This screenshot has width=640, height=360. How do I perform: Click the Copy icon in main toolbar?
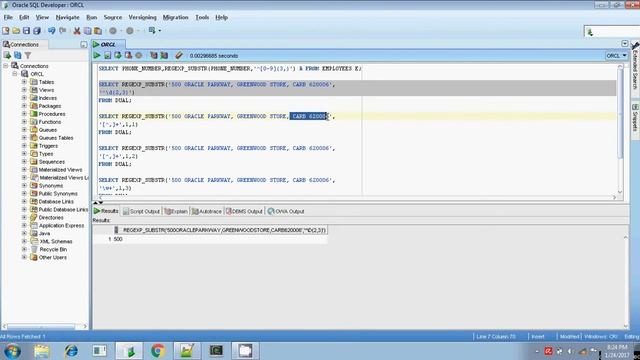pyautogui.click(x=87, y=31)
